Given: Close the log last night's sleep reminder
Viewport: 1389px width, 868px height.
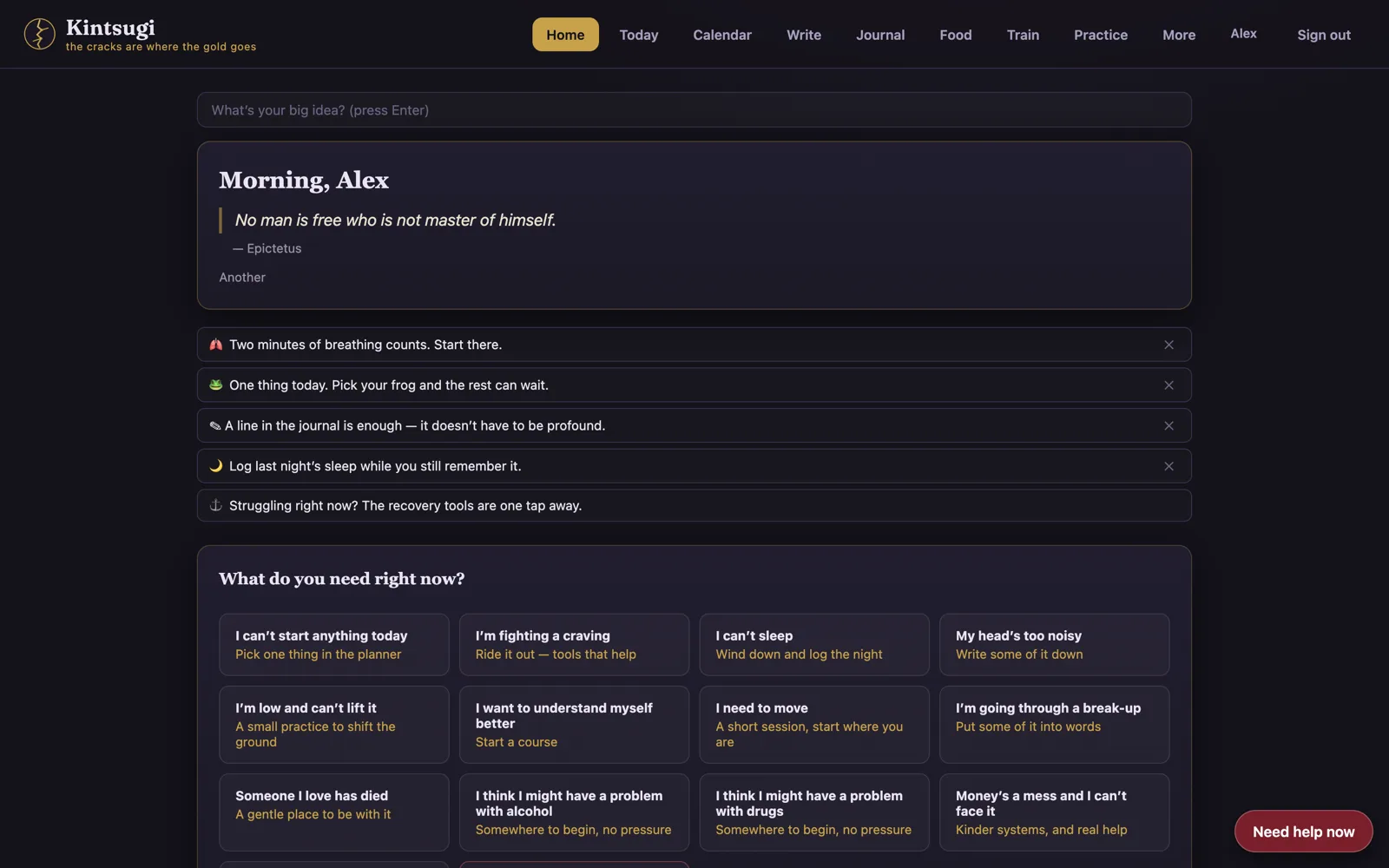Looking at the screenshot, I should pyautogui.click(x=1168, y=466).
